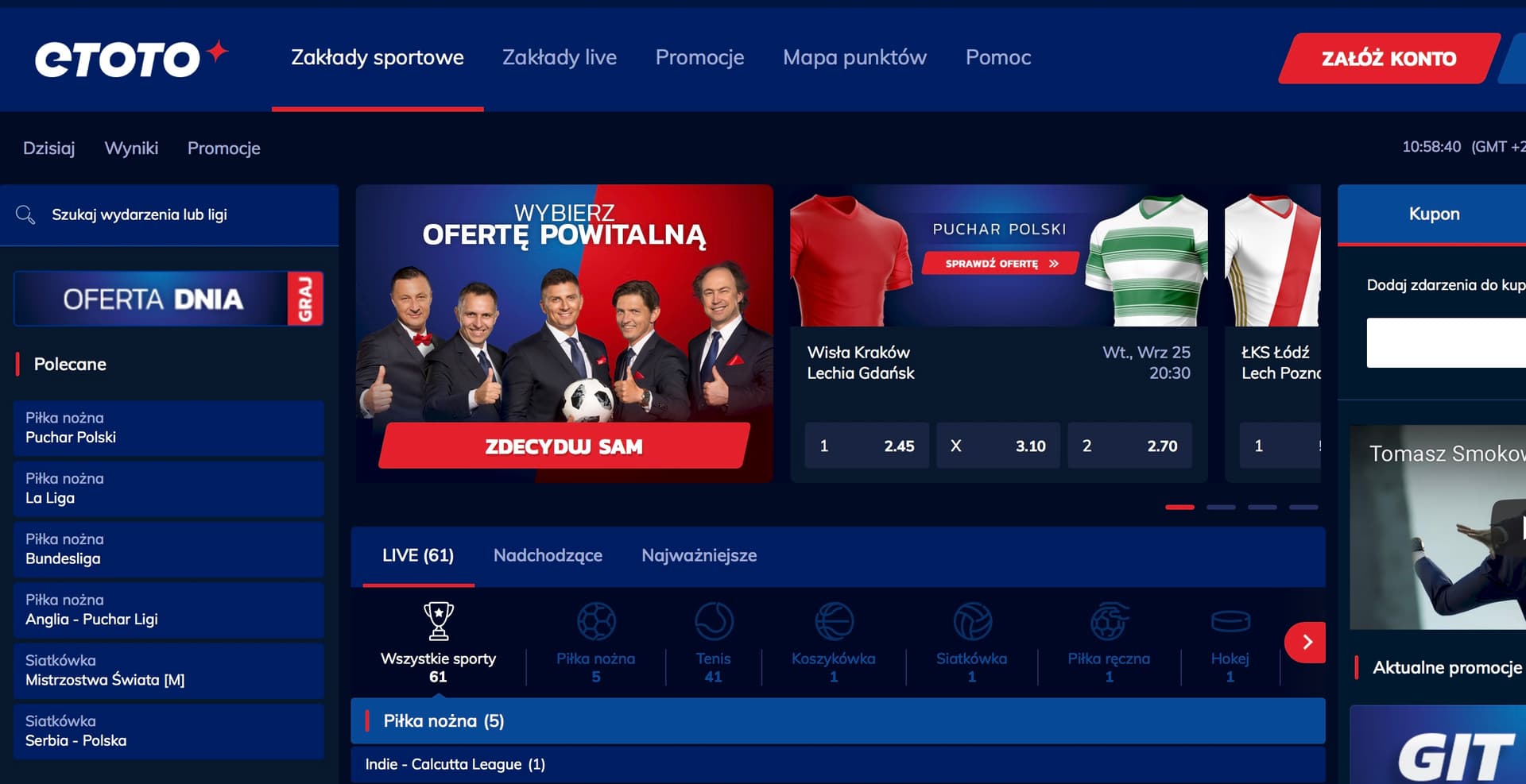Choose the Piłka ręczna handball icon
Screen dimensions: 1526x784
tap(1109, 621)
